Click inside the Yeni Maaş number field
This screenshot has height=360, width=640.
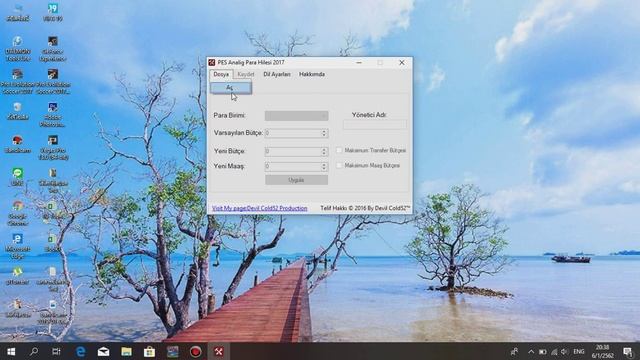pyautogui.click(x=292, y=167)
